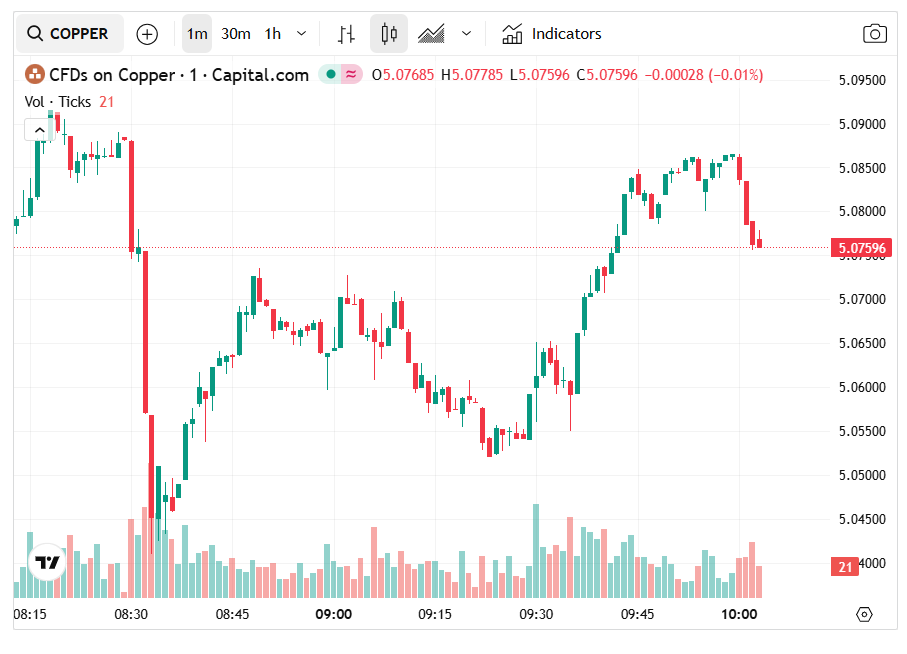Select the candlestick chart style icon

pos(389,34)
